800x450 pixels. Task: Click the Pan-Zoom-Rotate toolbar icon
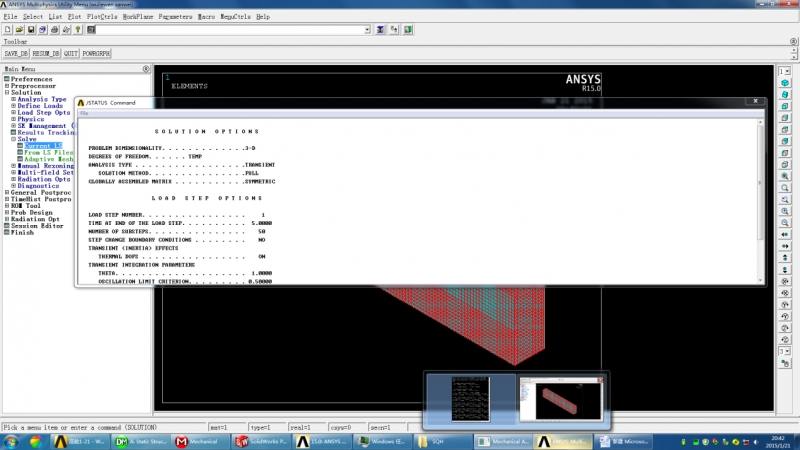pos(43,30)
